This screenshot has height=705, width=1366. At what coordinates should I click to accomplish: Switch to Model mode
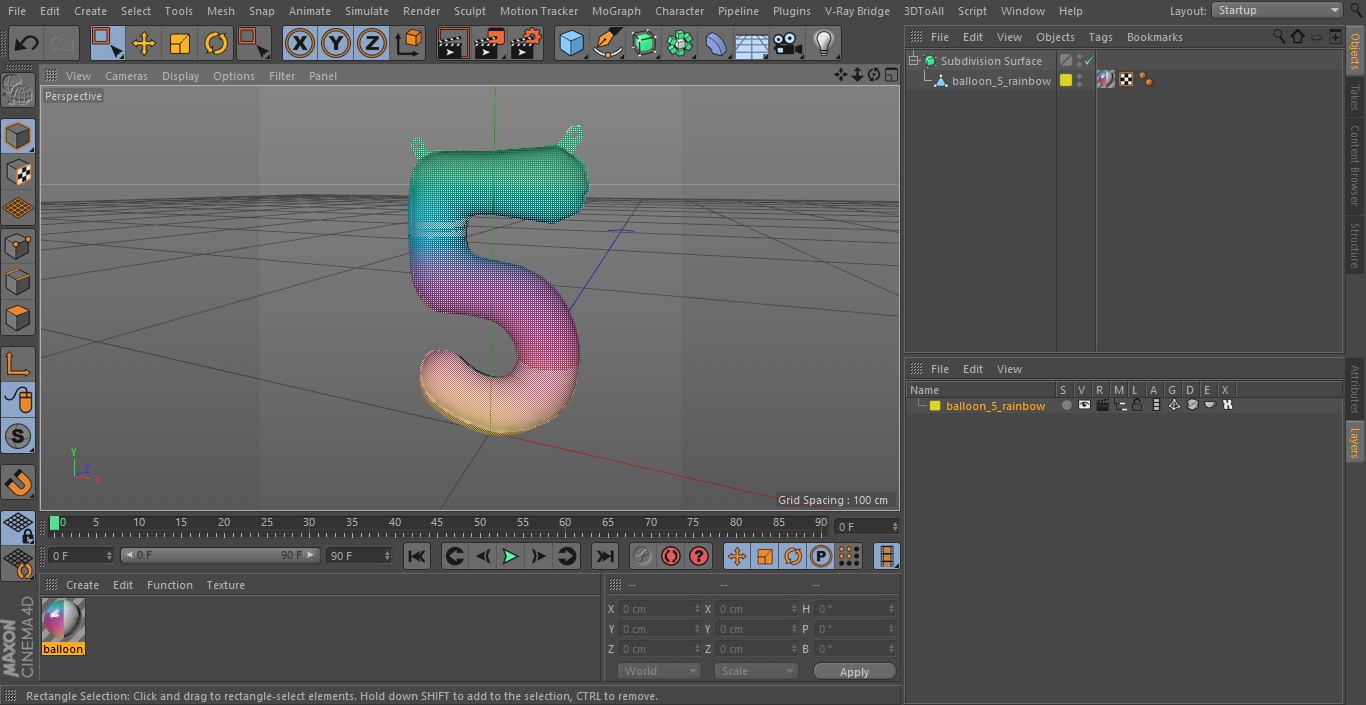(18, 136)
